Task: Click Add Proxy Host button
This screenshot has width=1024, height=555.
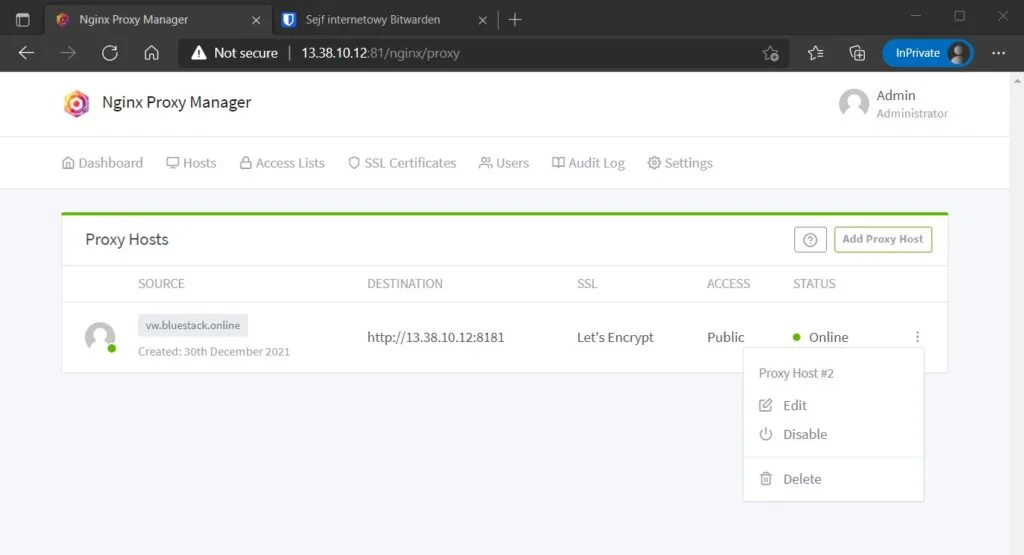Action: pos(883,240)
